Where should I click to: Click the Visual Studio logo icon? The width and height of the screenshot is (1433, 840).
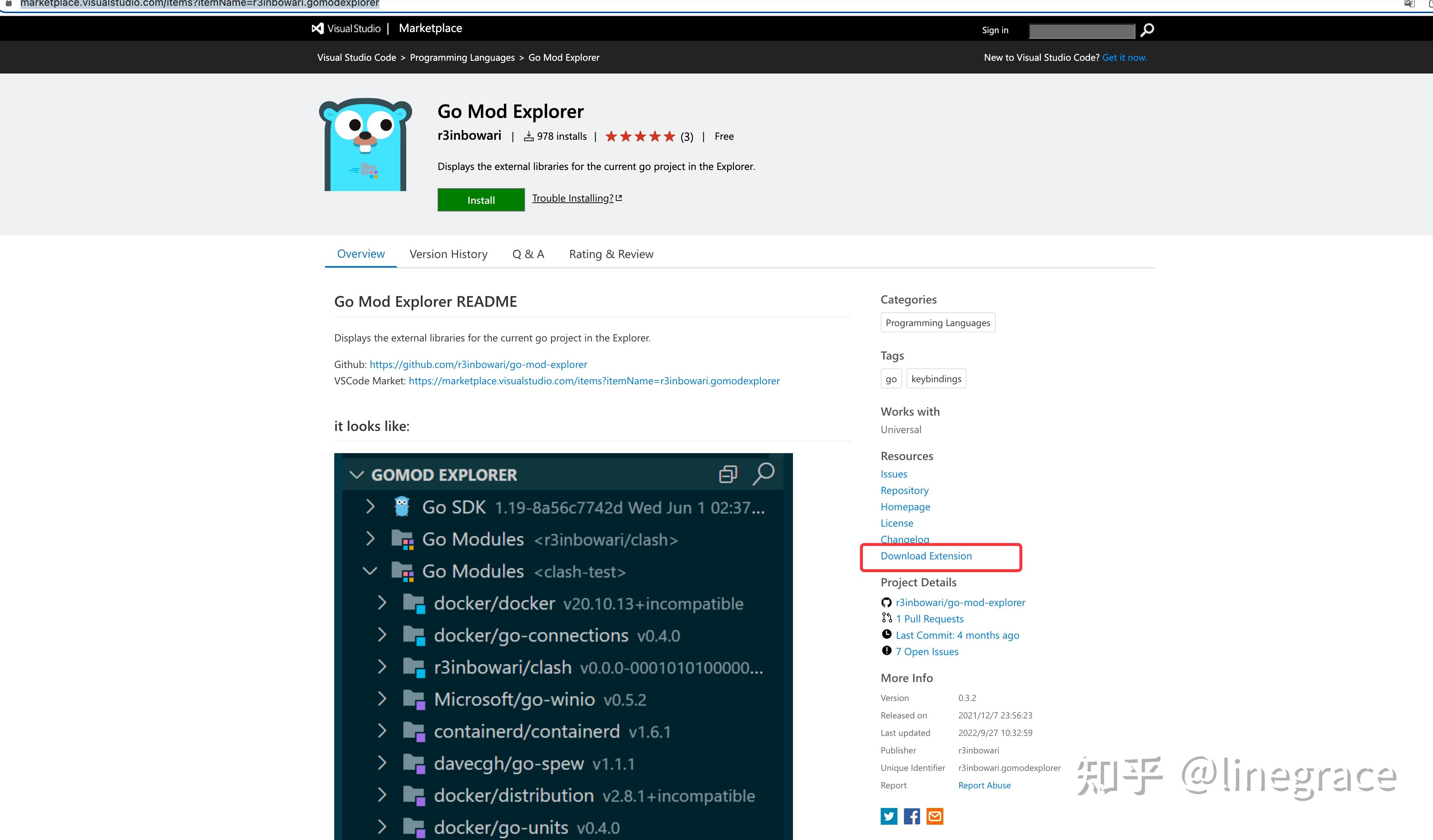click(317, 28)
